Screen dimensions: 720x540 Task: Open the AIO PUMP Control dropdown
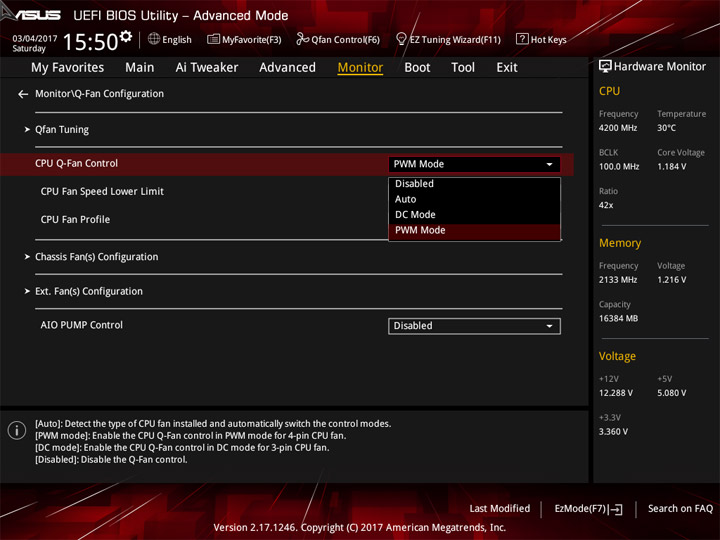(474, 326)
